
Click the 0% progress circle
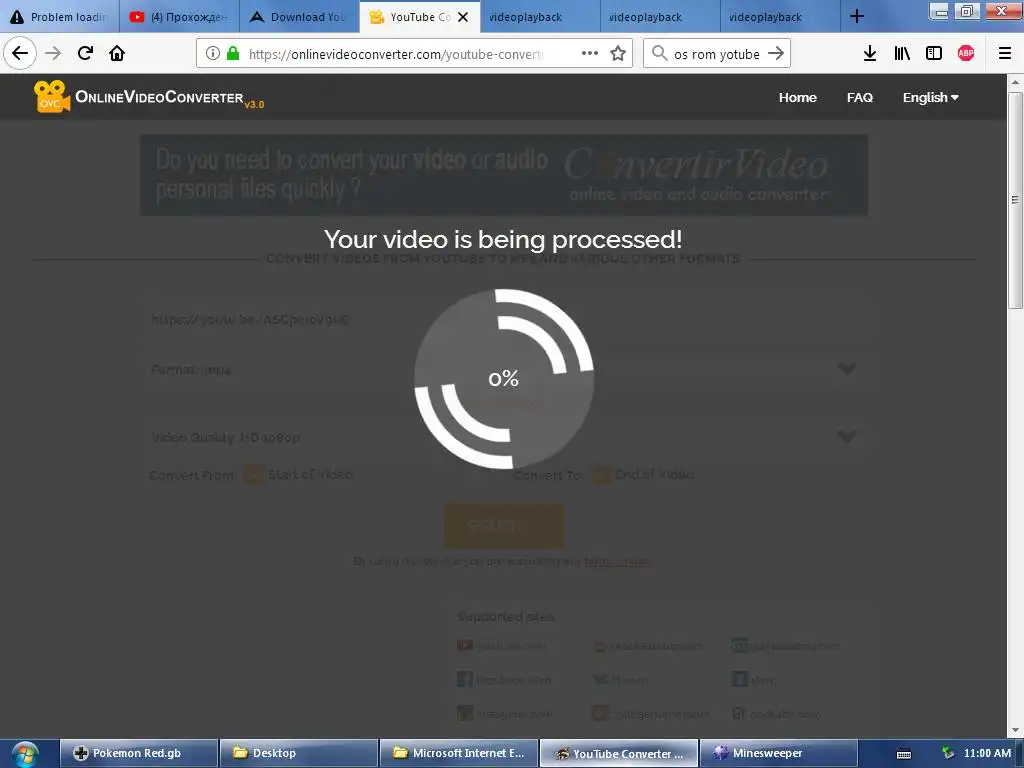pos(504,379)
